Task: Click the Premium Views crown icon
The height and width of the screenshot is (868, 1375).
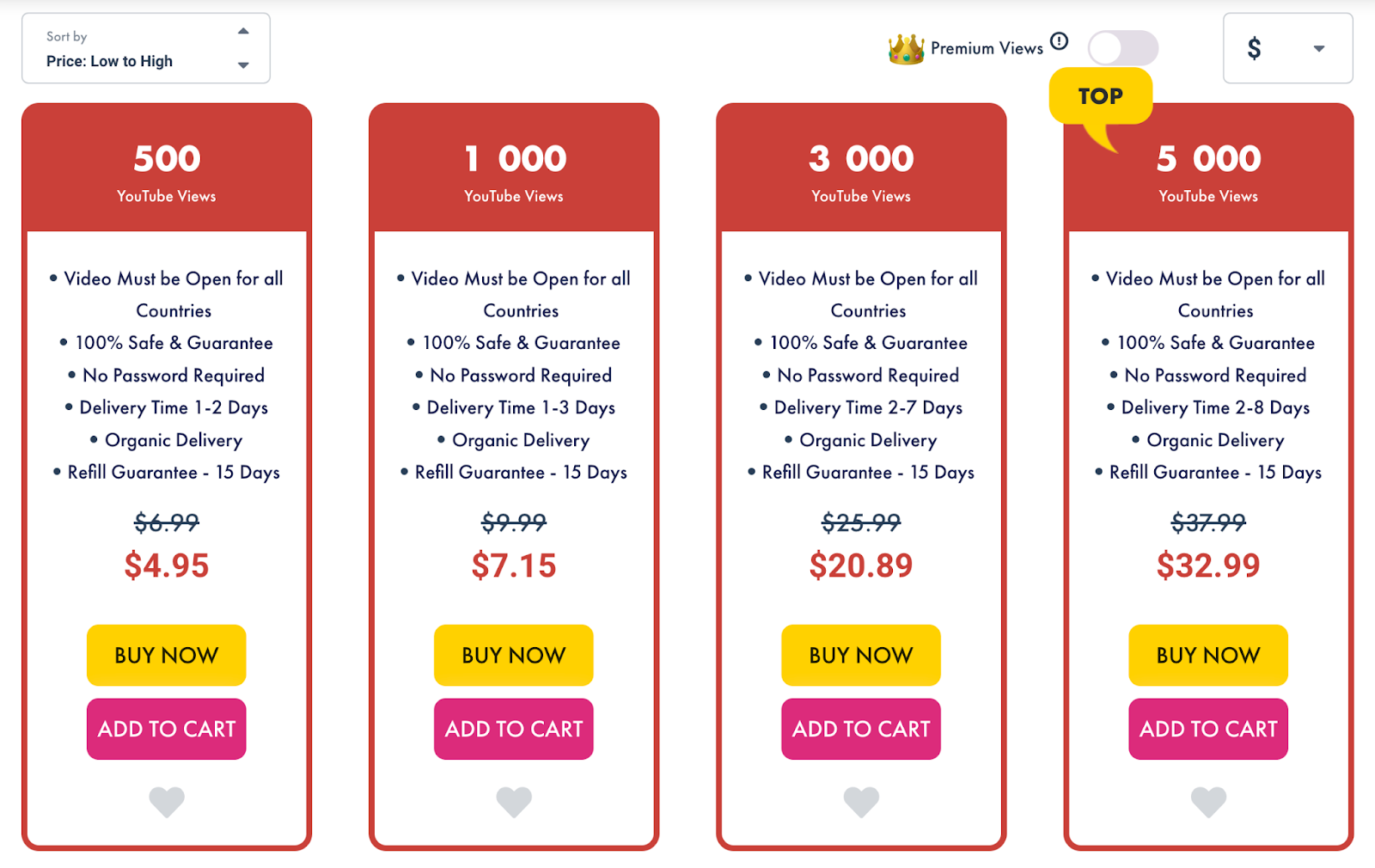Action: pyautogui.click(x=906, y=49)
